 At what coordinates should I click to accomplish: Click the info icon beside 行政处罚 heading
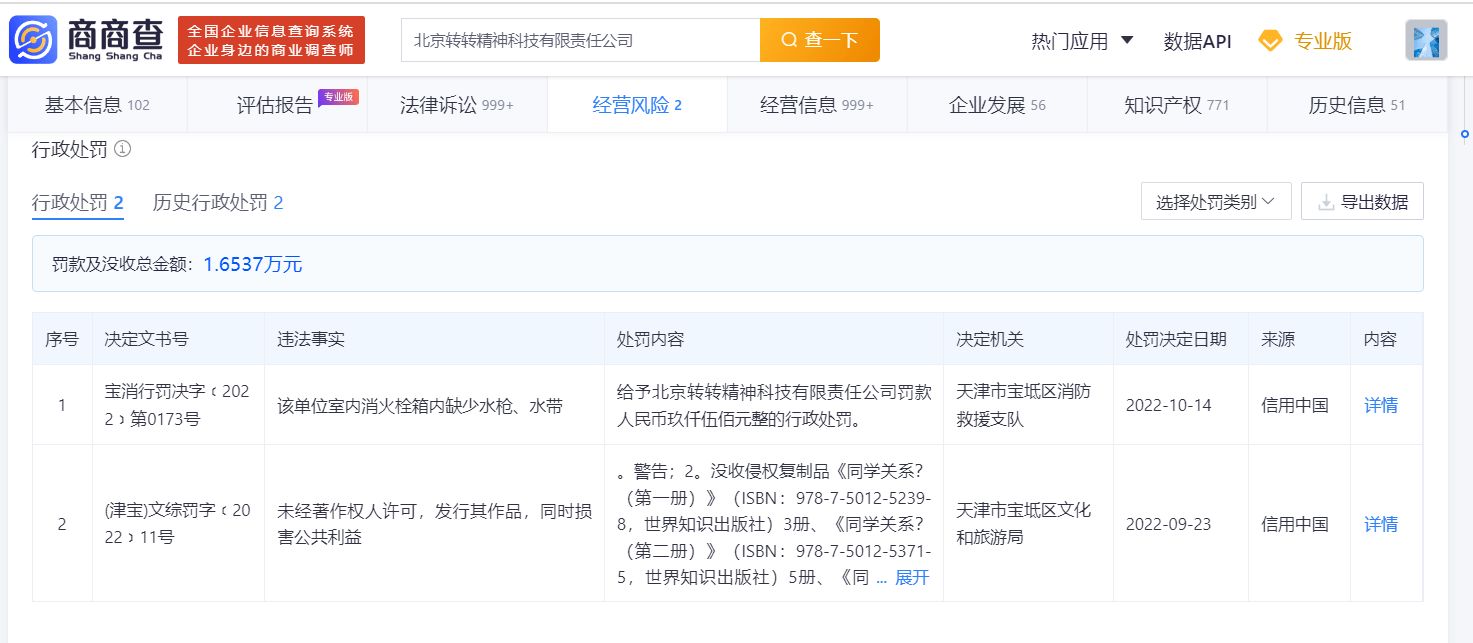click(123, 149)
